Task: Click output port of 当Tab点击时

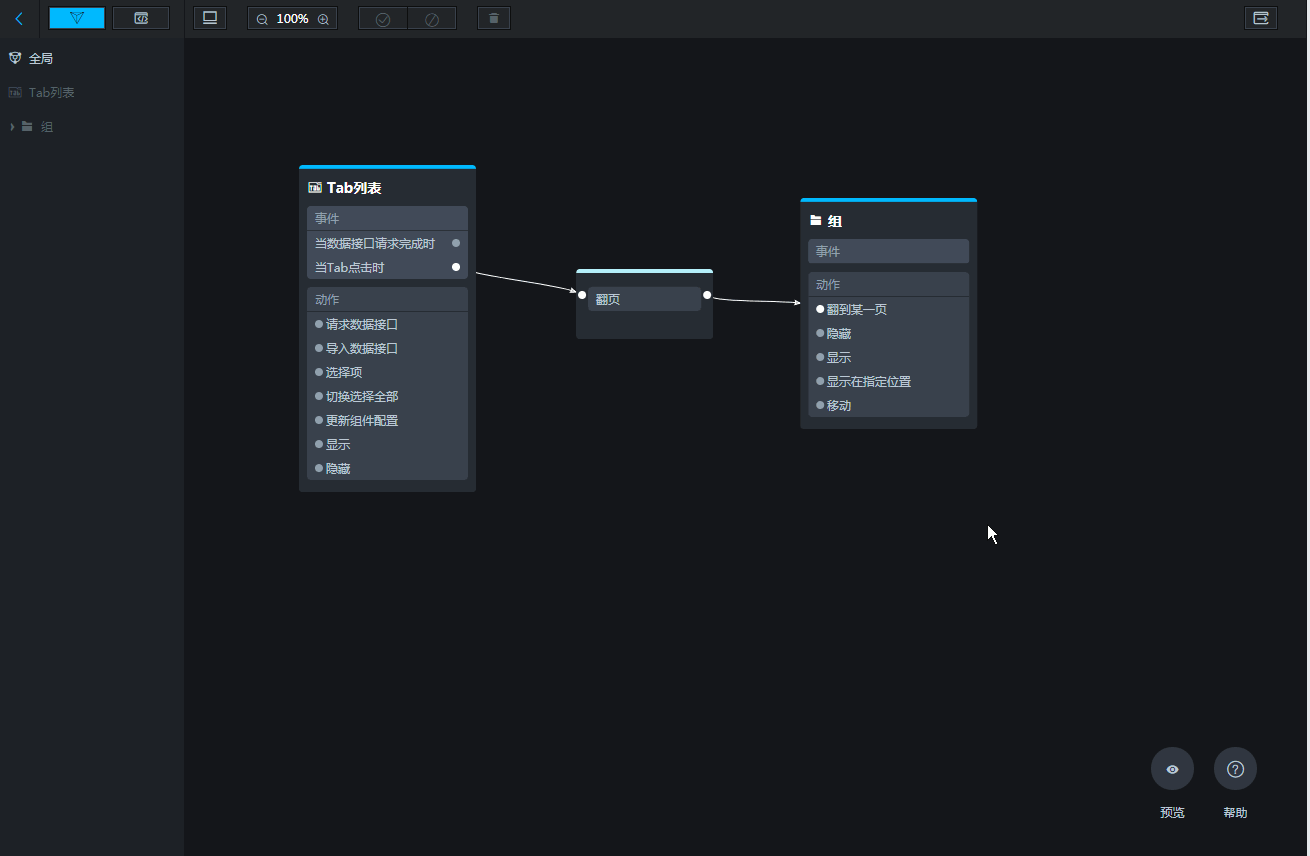Action: click(x=456, y=267)
